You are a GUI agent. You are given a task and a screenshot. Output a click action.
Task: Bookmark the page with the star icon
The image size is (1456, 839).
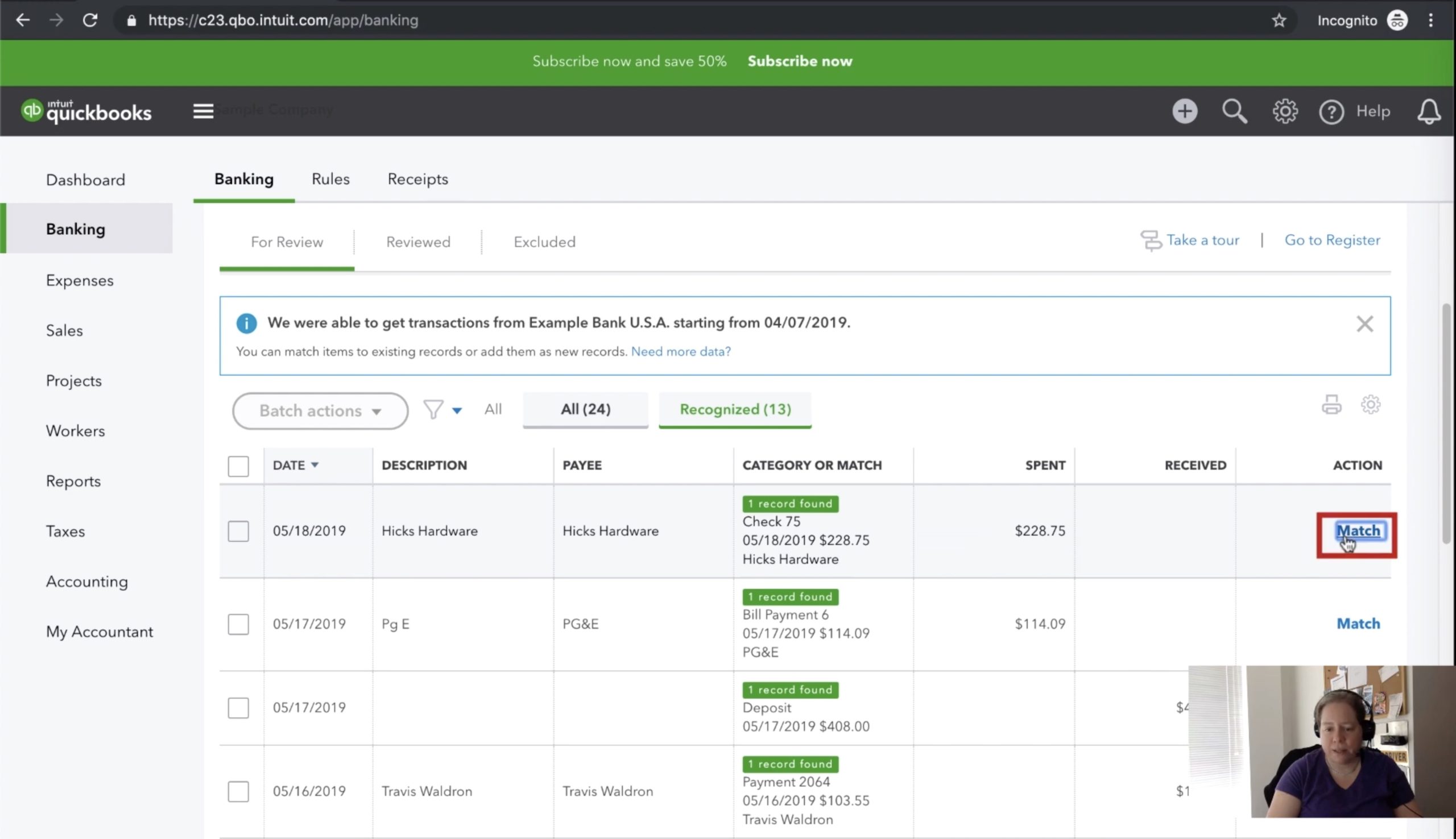point(1279,20)
